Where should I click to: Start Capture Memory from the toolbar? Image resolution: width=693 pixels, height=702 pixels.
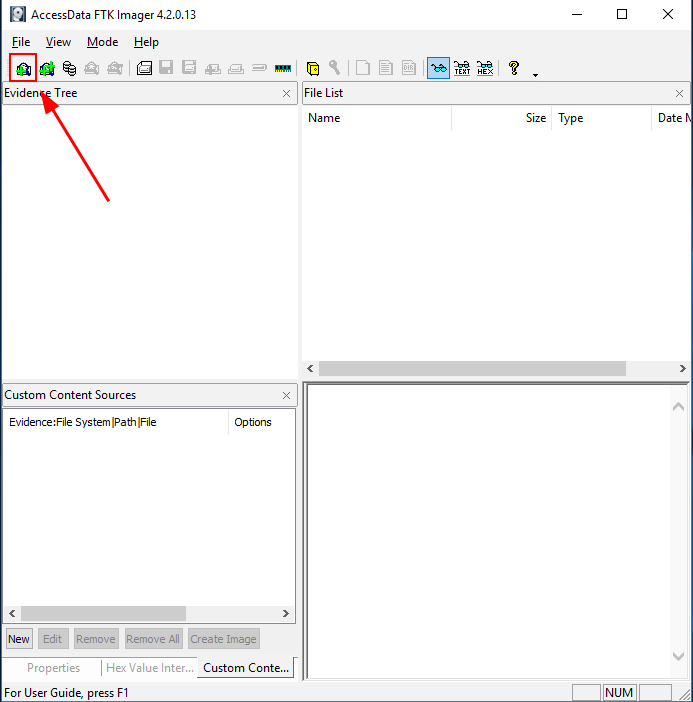coord(283,68)
